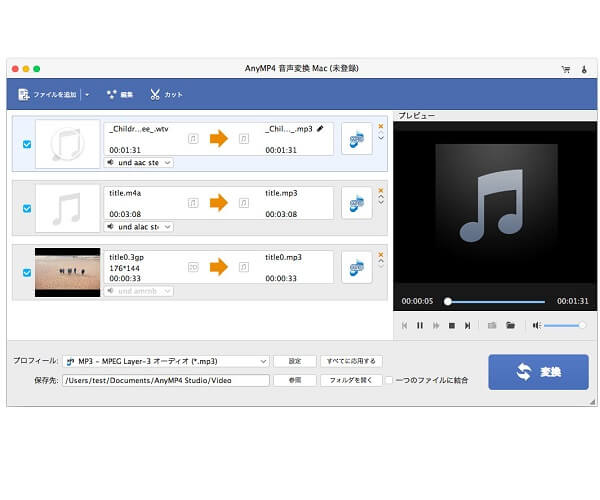Mute the preview with the speaker icon
Viewport: 600px width, 500px height.
coord(536,326)
